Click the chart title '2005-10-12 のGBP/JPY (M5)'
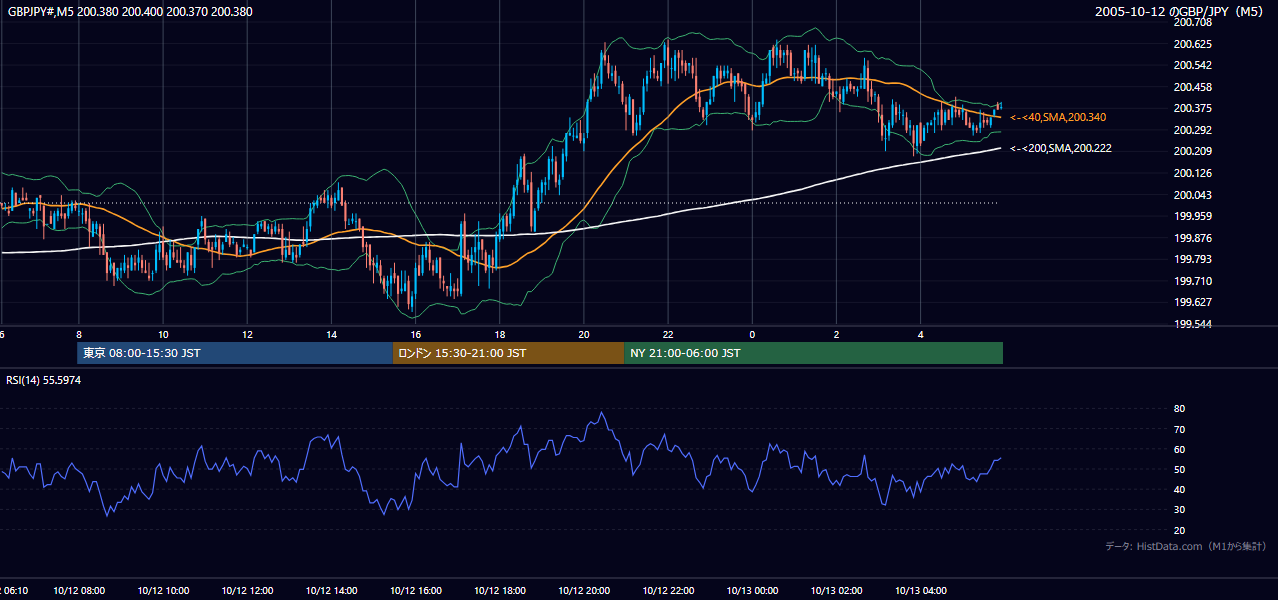Screen dimensions: 1278x600 pos(1180,12)
